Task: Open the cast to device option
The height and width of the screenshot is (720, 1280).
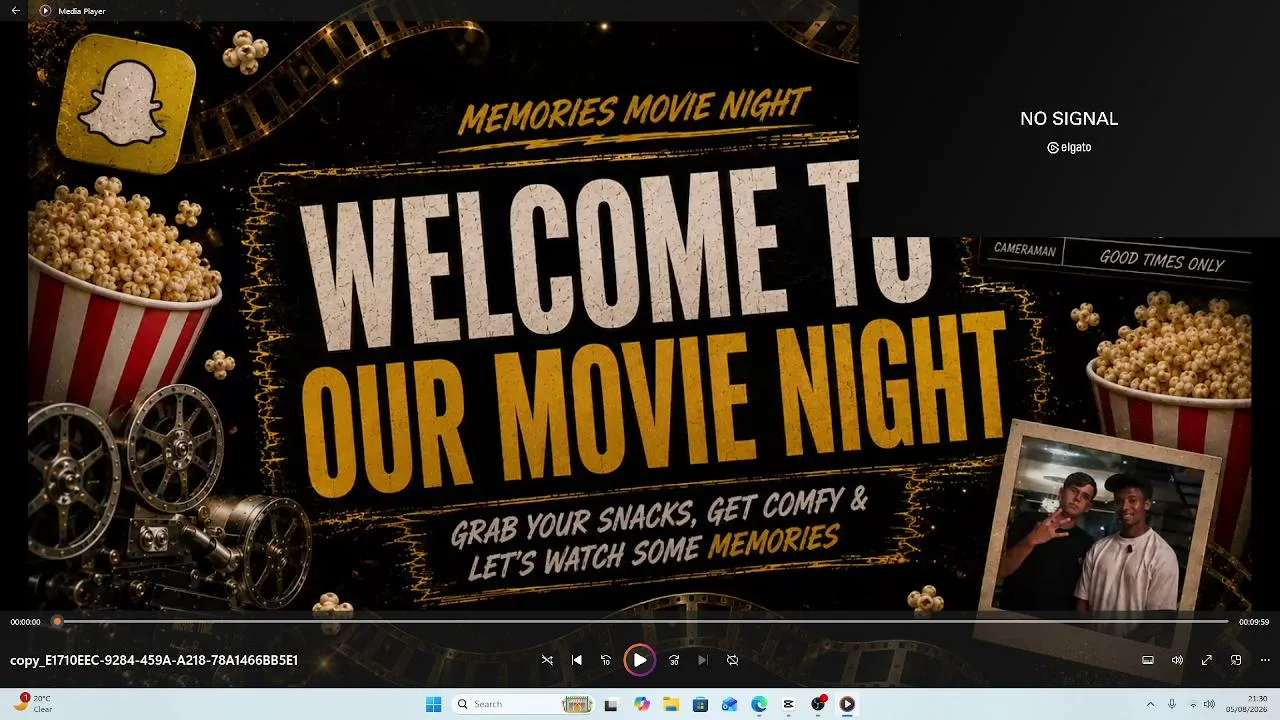Action: pos(1148,660)
